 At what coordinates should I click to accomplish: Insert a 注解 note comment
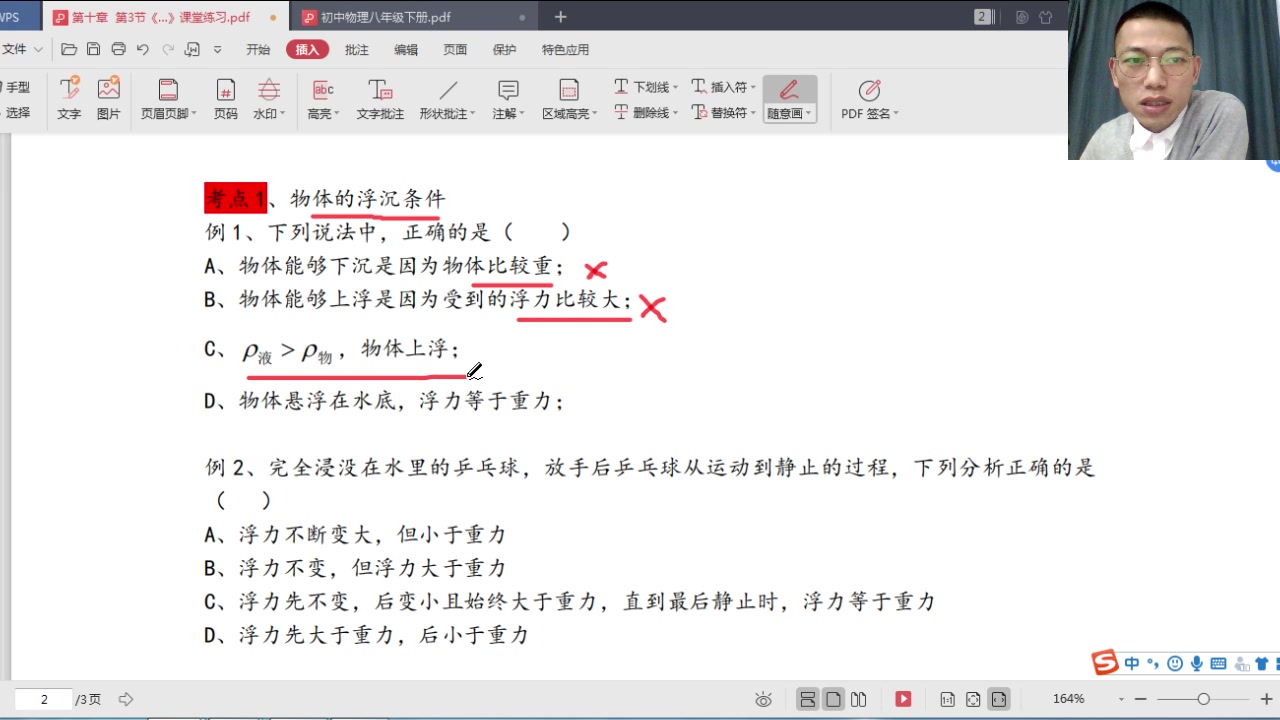coord(504,99)
